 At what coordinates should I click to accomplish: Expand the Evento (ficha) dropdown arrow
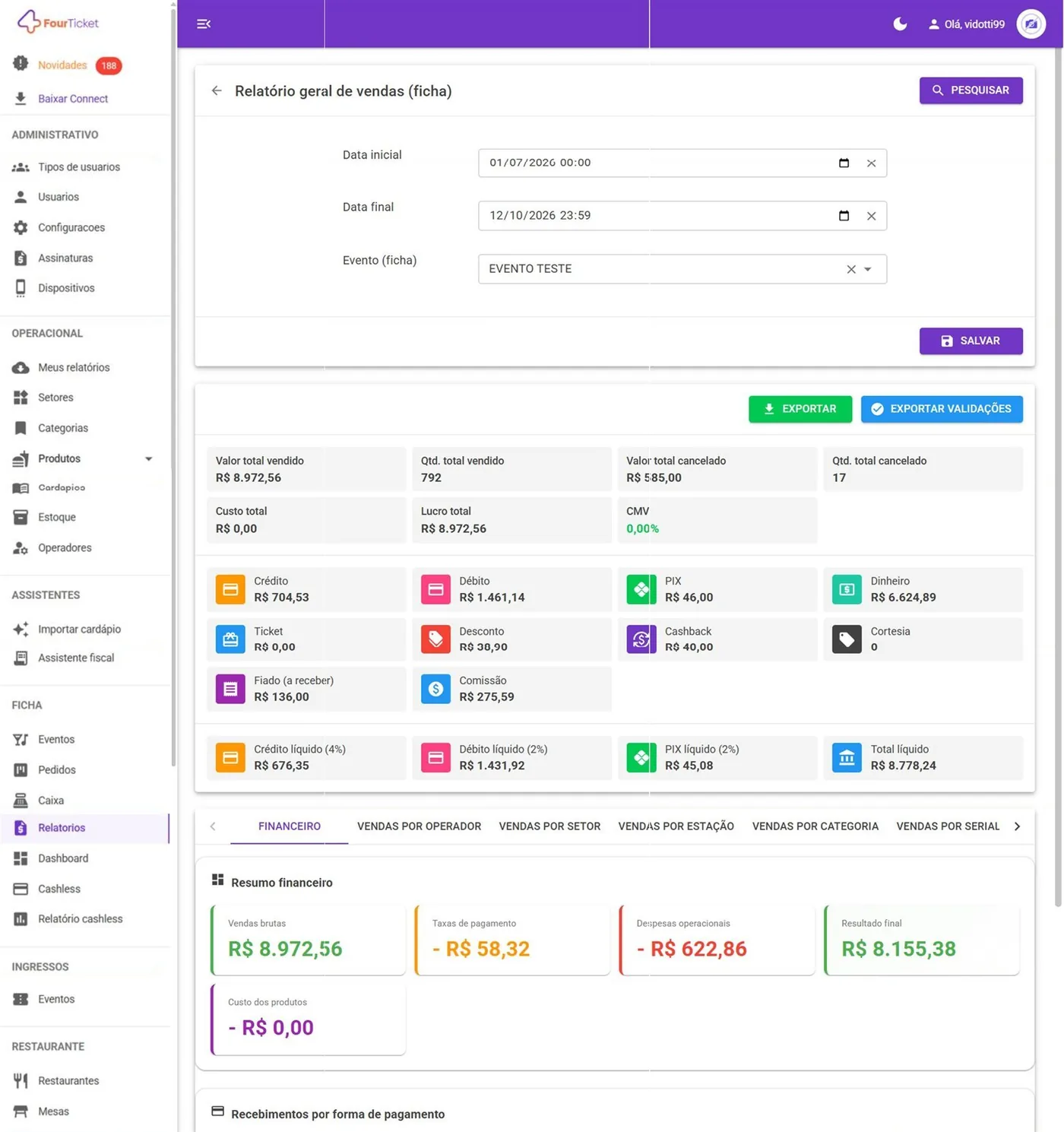868,269
